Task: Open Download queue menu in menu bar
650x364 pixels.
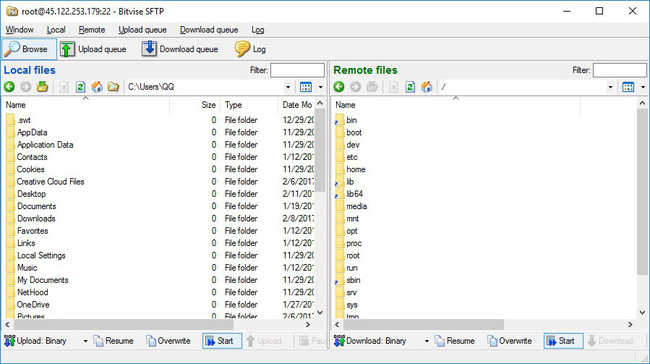Action: (209, 30)
